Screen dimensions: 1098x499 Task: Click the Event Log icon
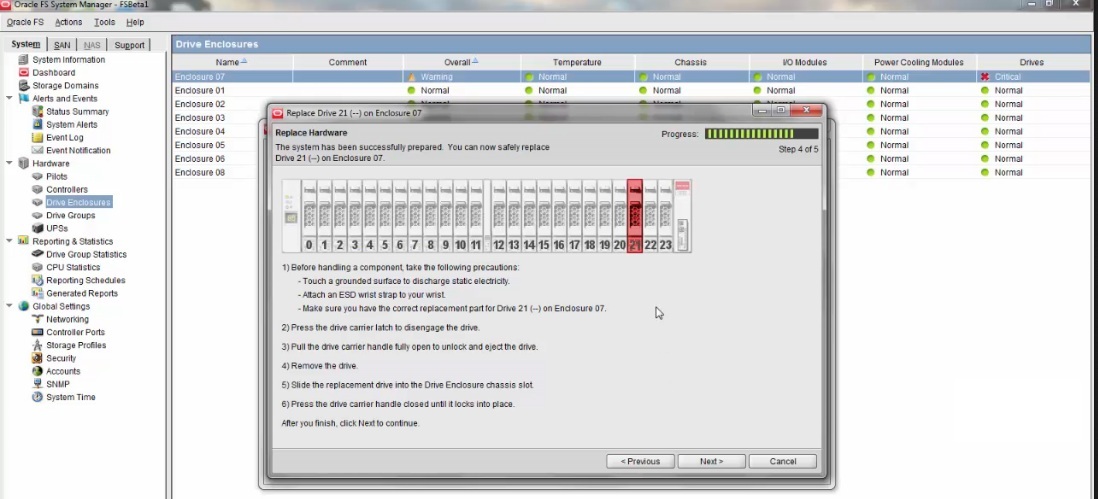point(38,138)
